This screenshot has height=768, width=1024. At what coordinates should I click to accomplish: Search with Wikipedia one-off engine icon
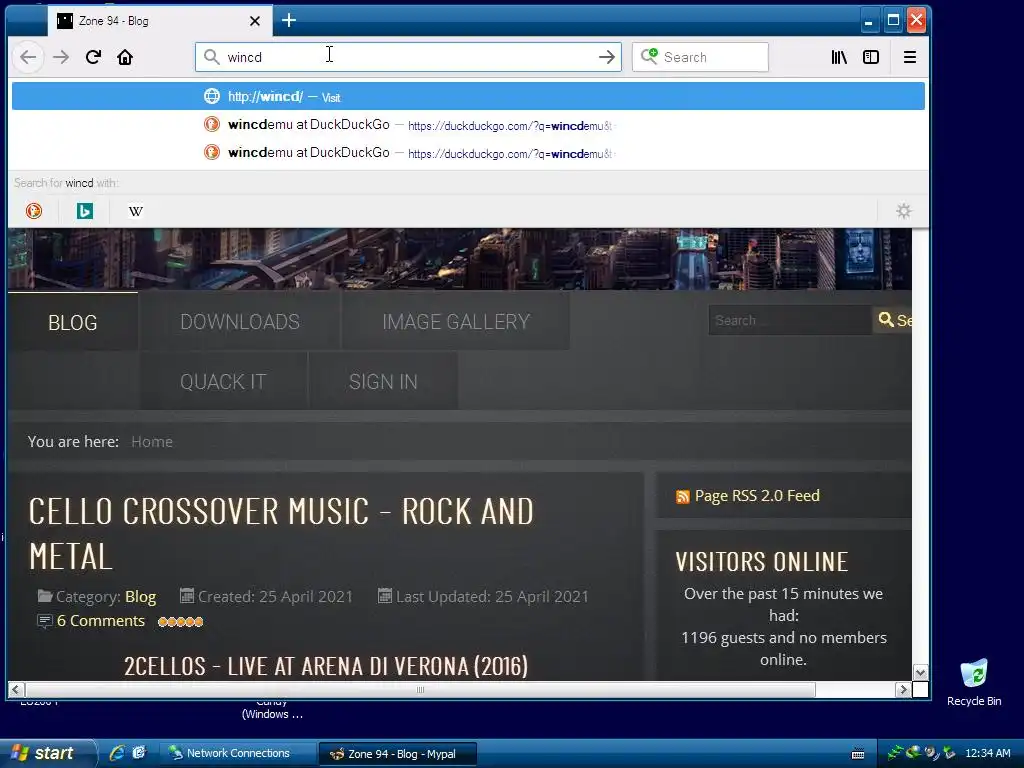coord(136,211)
